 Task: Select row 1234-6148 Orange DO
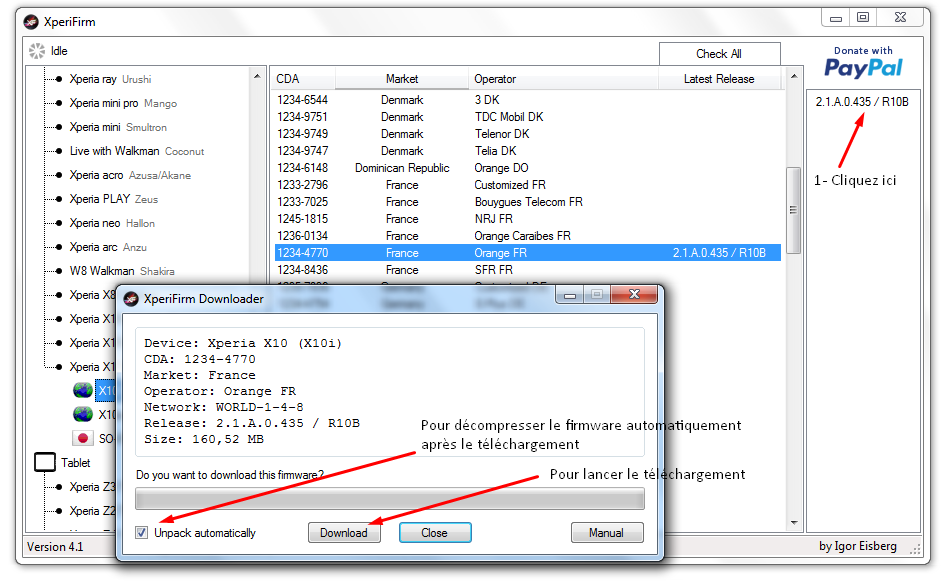[x=528, y=168]
